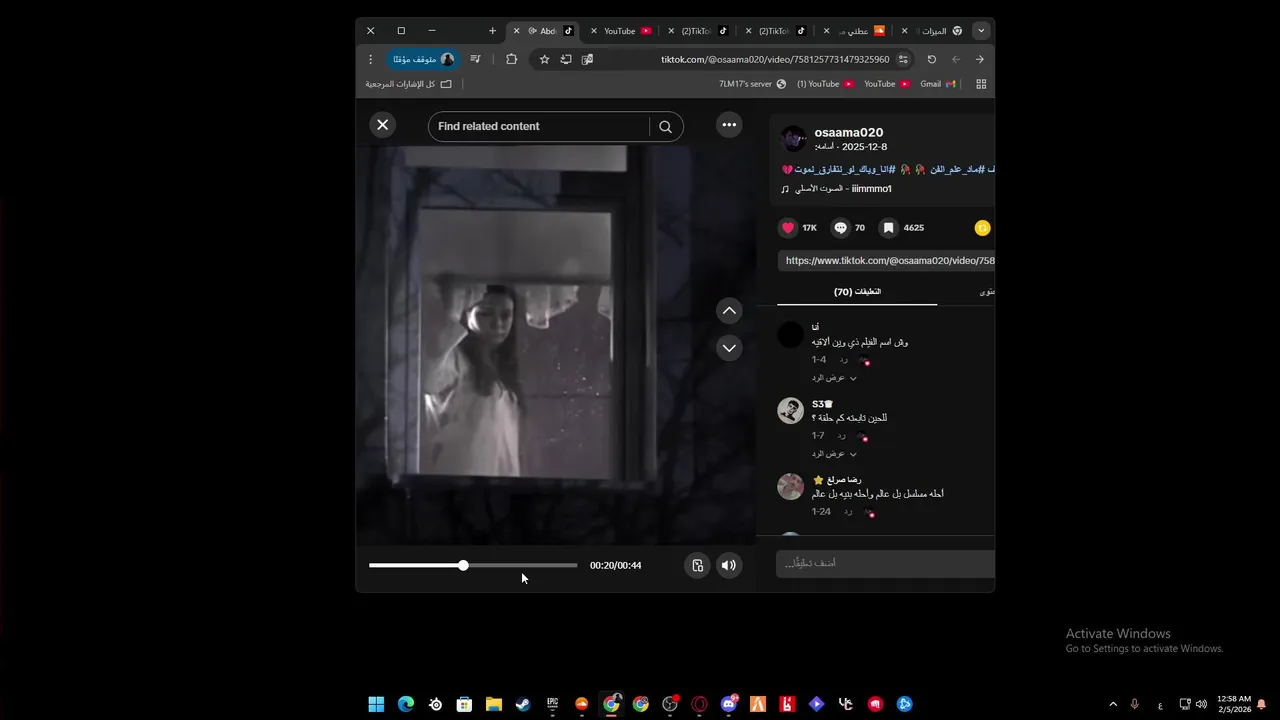Open comments with speech bubble icon

[840, 228]
